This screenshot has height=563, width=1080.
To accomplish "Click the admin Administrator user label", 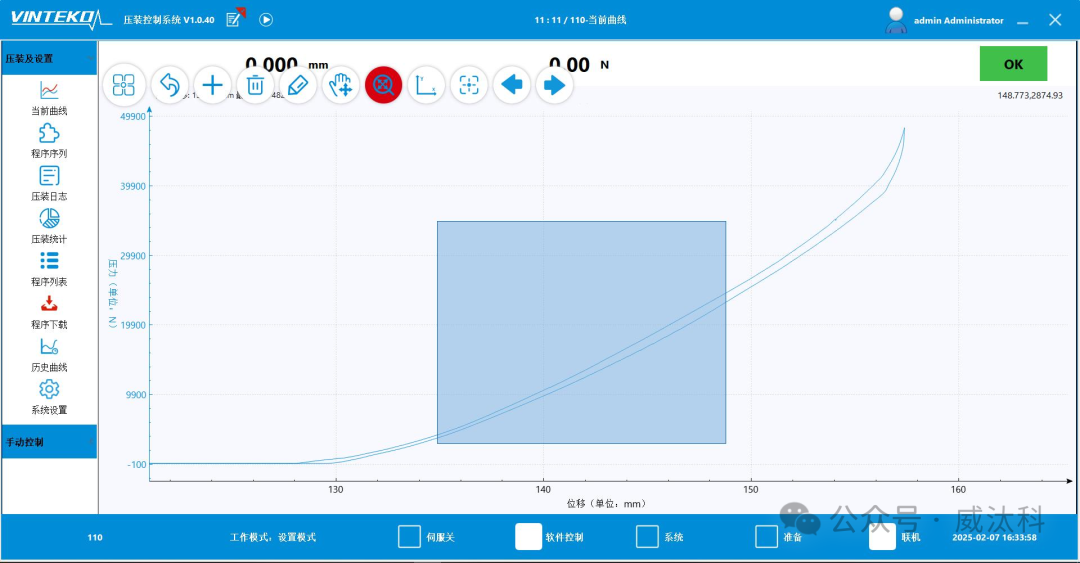I will [958, 21].
